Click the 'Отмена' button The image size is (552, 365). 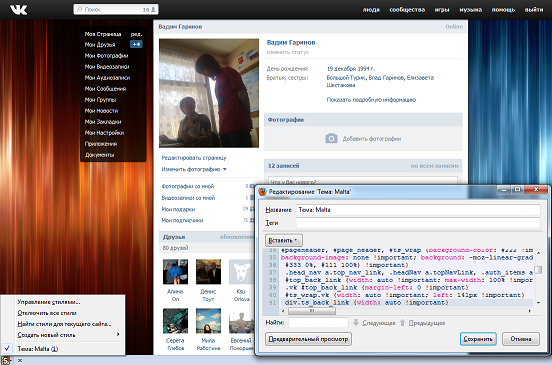pos(521,339)
